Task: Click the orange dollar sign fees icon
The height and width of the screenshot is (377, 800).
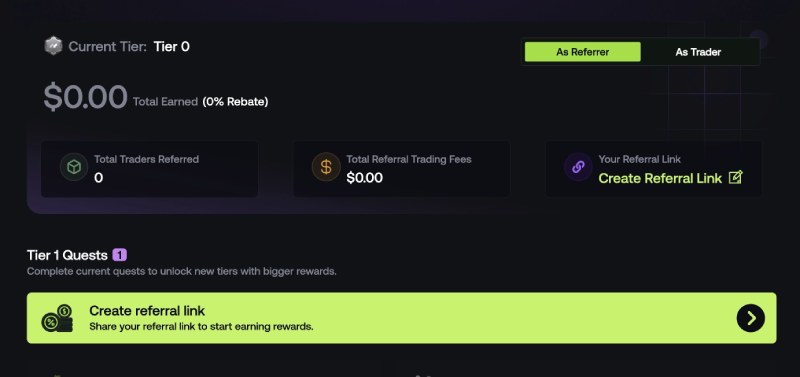Action: [326, 167]
